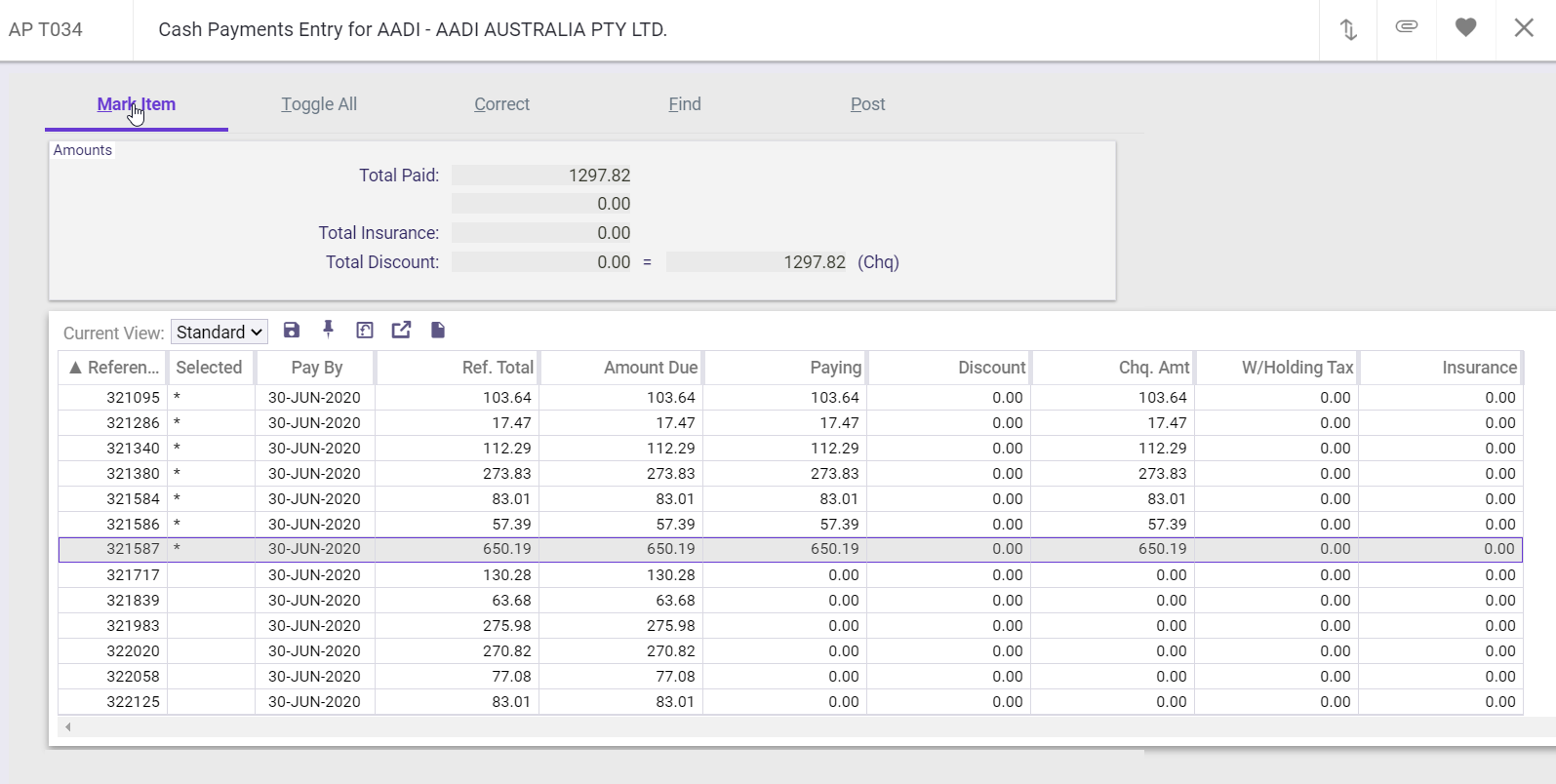Viewport: 1556px width, 784px height.
Task: Reset the grid view to default
Action: (365, 331)
